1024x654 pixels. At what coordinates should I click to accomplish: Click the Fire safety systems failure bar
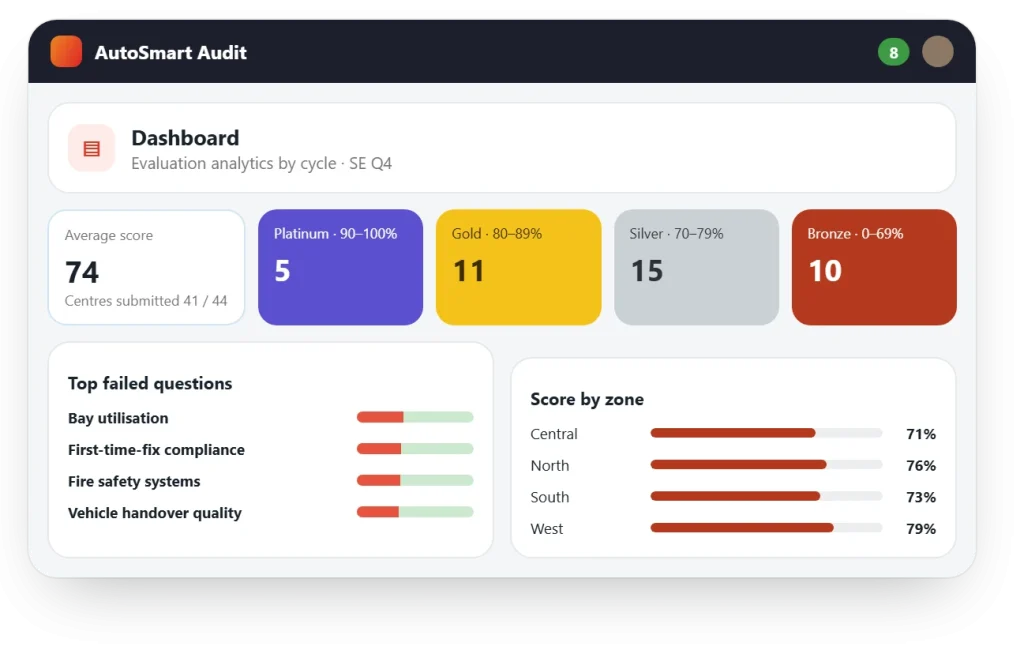click(x=415, y=481)
